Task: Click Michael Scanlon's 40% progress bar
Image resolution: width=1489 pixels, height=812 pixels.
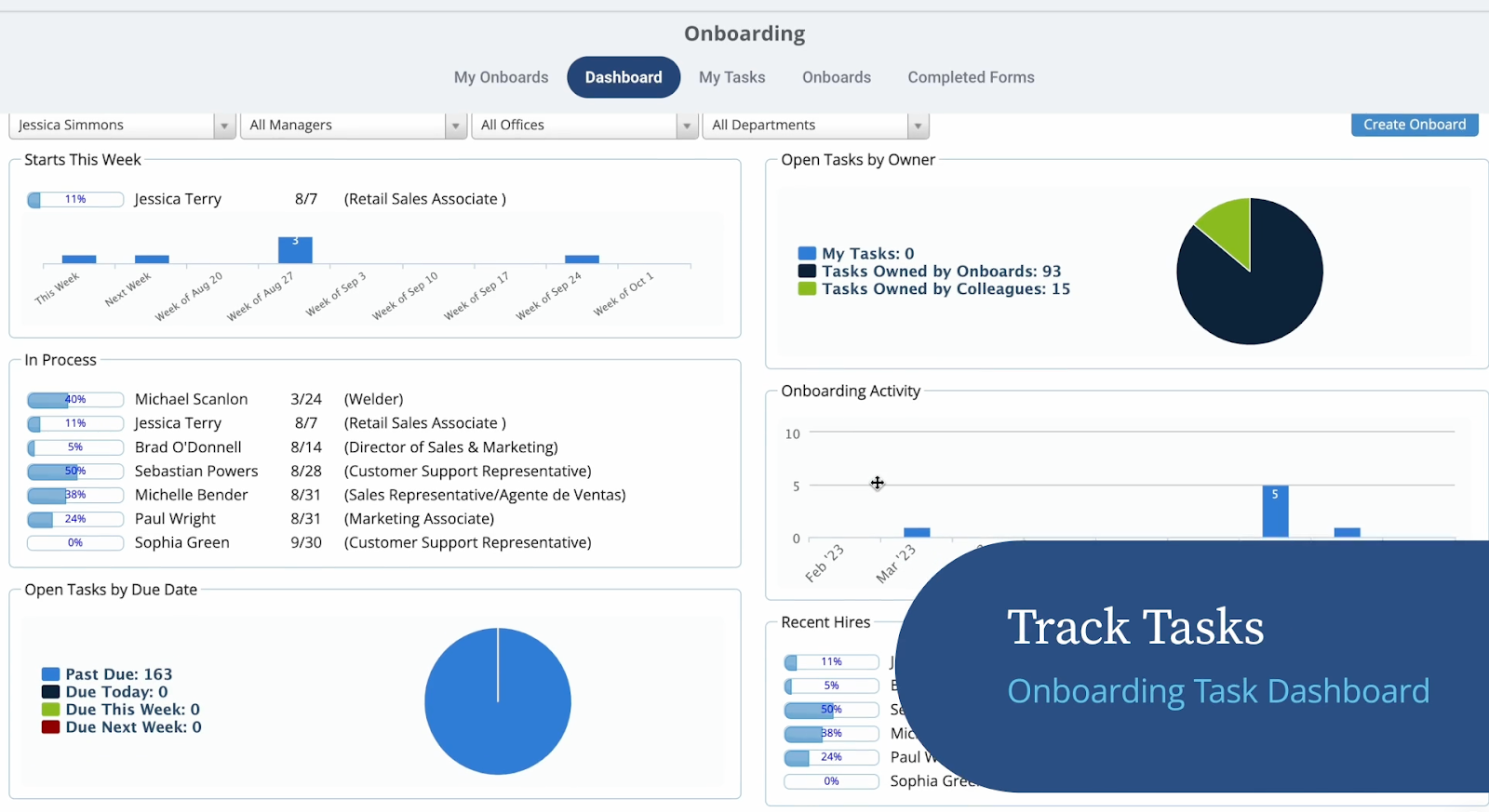Action: click(75, 400)
